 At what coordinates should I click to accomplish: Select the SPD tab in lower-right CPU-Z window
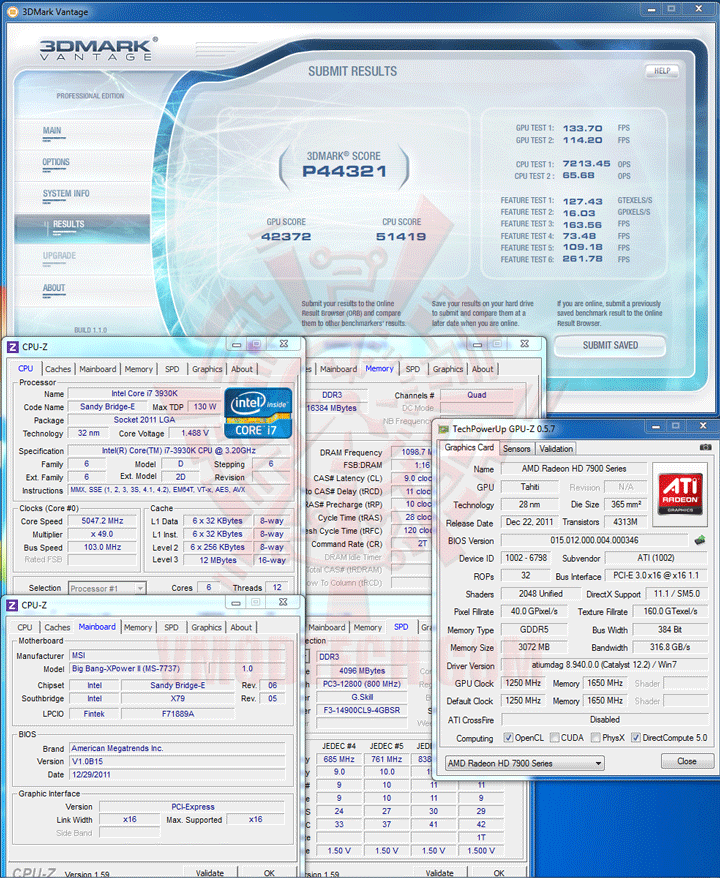coord(401,627)
